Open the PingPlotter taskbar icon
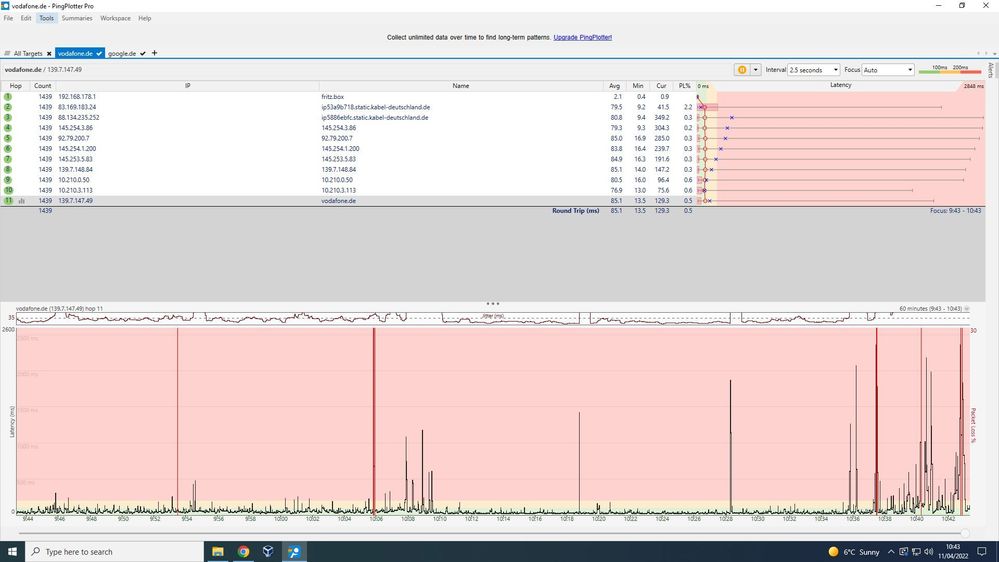Viewport: 999px width, 562px height. tap(294, 551)
